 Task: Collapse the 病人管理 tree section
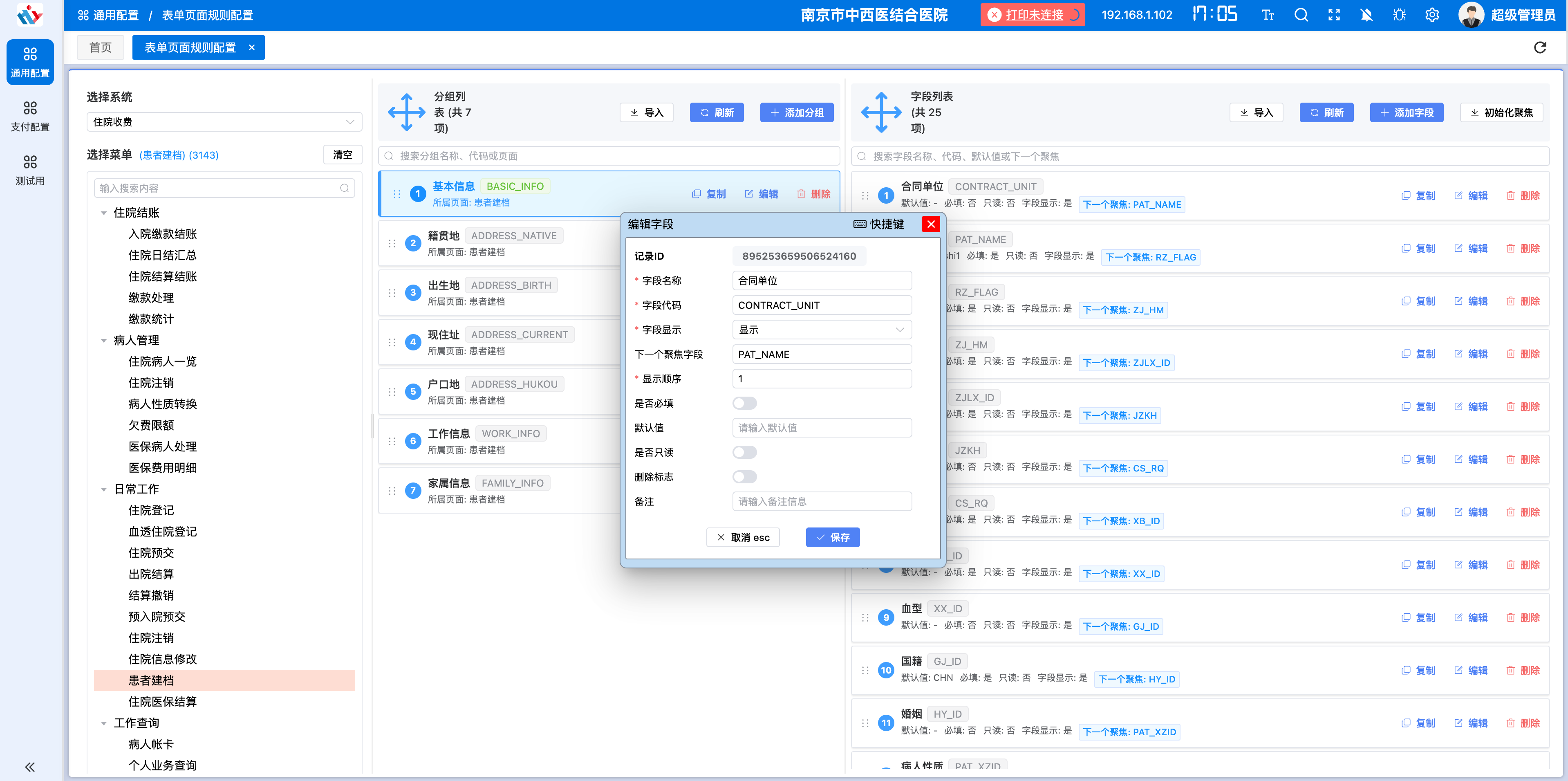pyautogui.click(x=103, y=340)
